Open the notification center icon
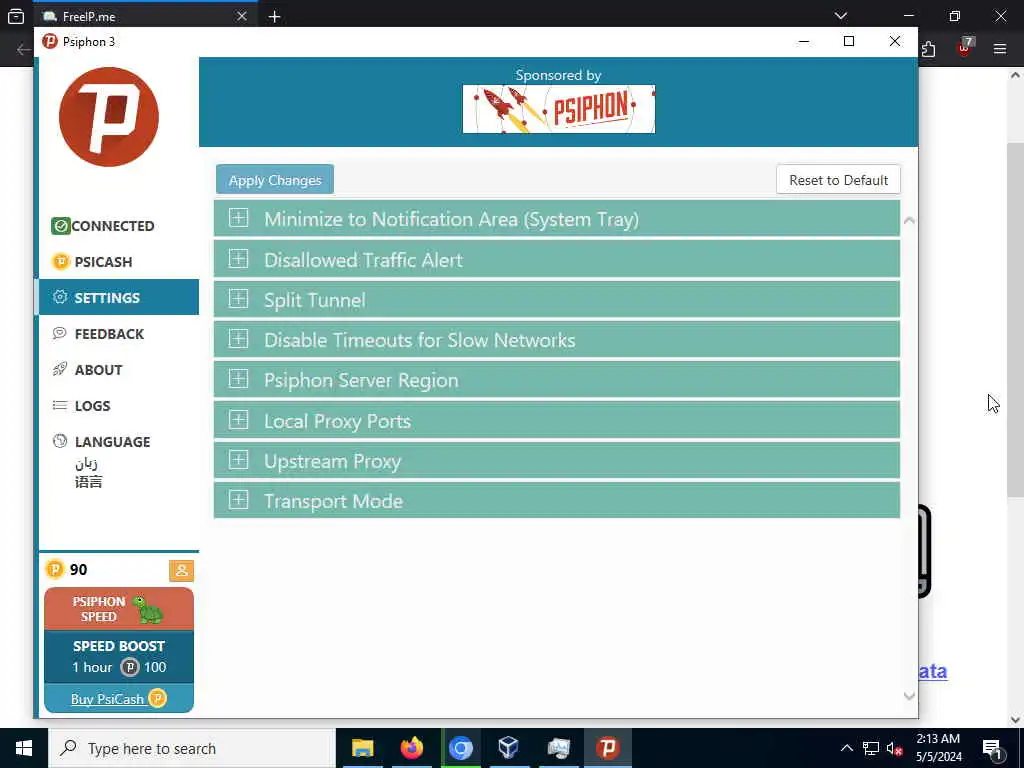 pos(992,748)
